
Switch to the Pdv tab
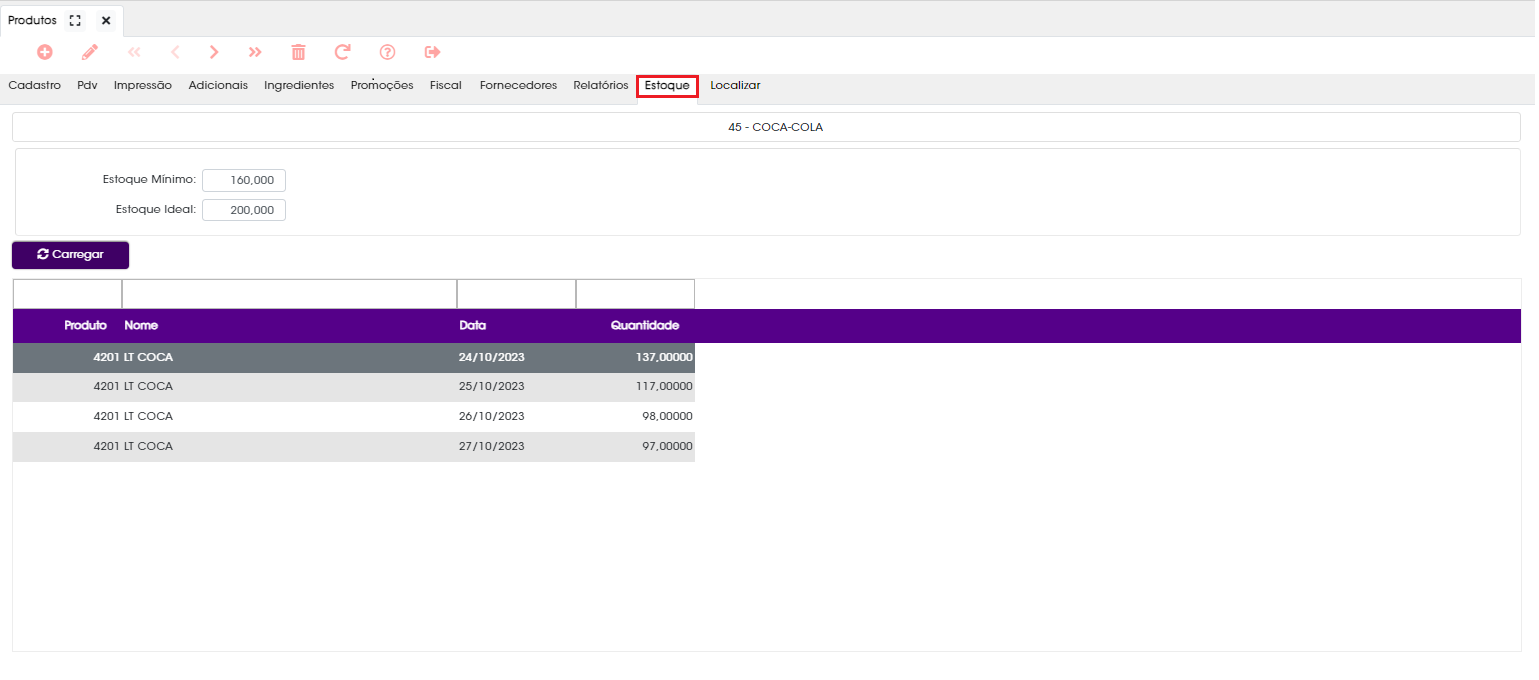click(x=87, y=86)
